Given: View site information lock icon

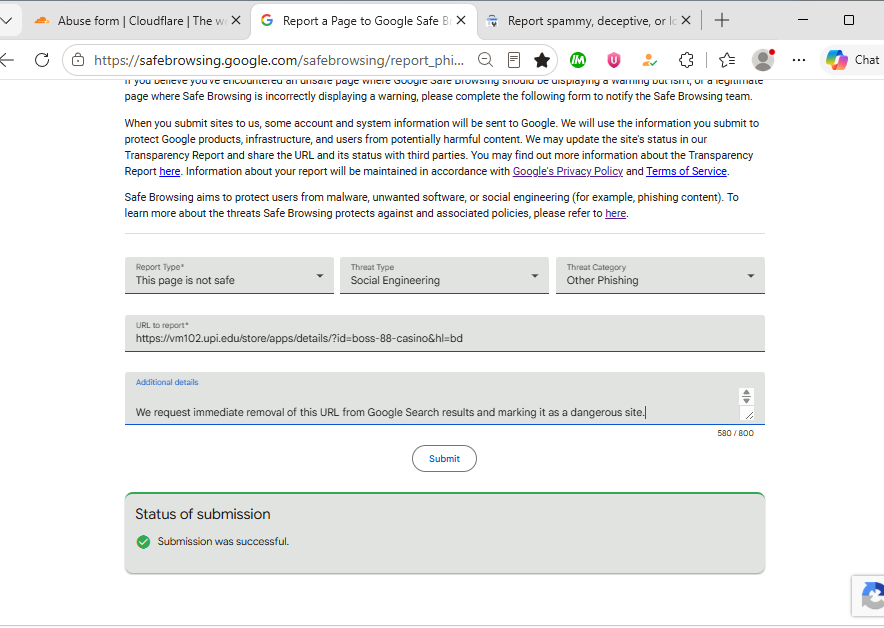Looking at the screenshot, I should (78, 60).
